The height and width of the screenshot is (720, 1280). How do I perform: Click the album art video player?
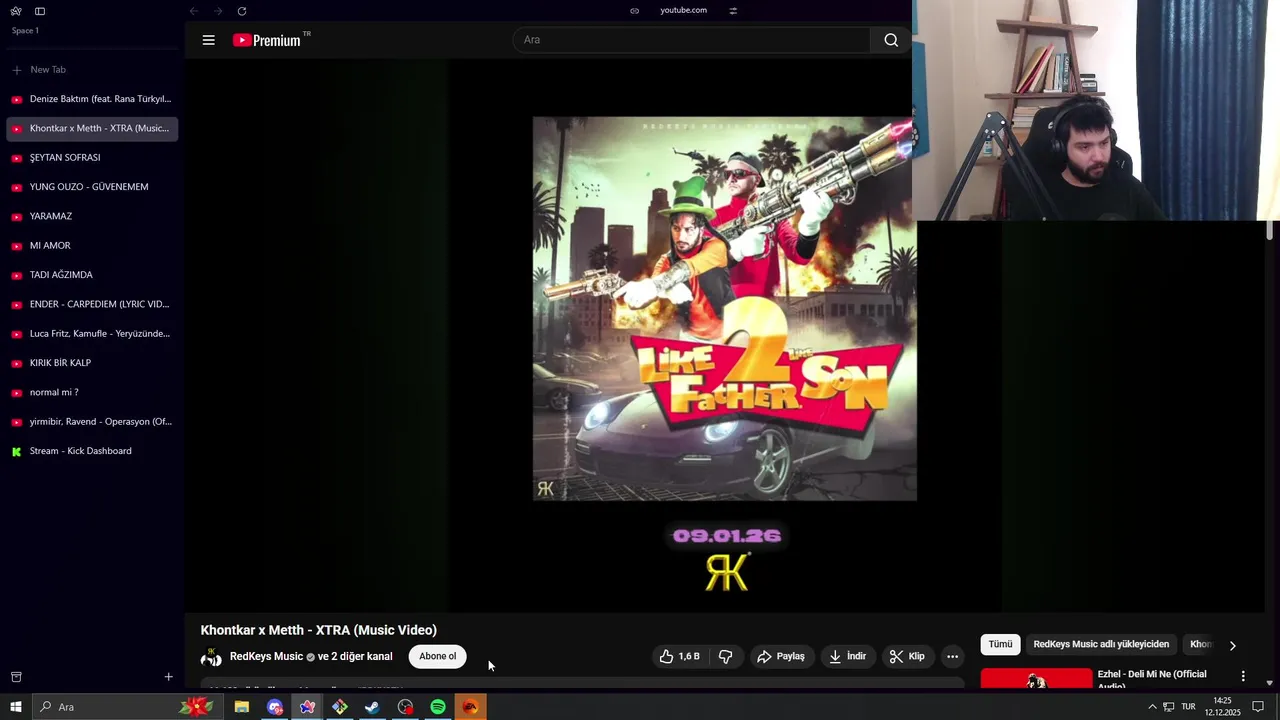[725, 308]
